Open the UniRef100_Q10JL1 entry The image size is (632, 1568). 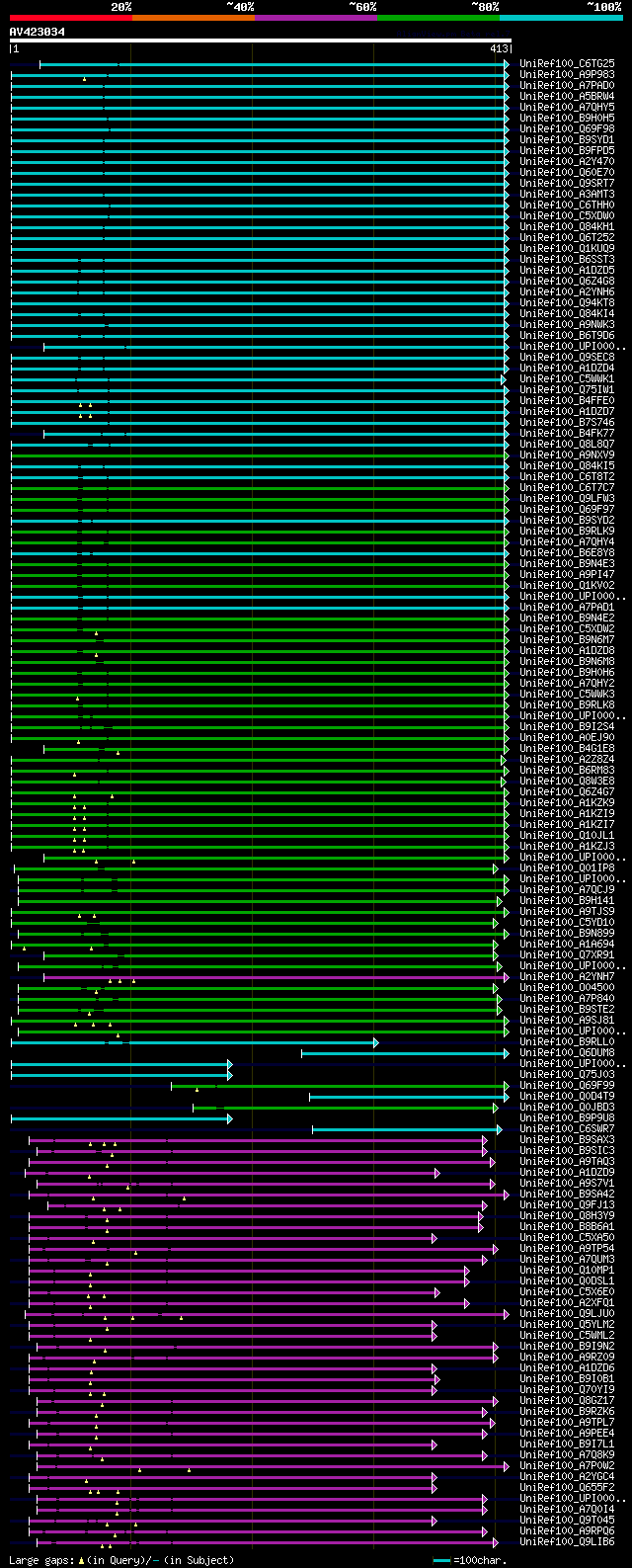coord(567,835)
